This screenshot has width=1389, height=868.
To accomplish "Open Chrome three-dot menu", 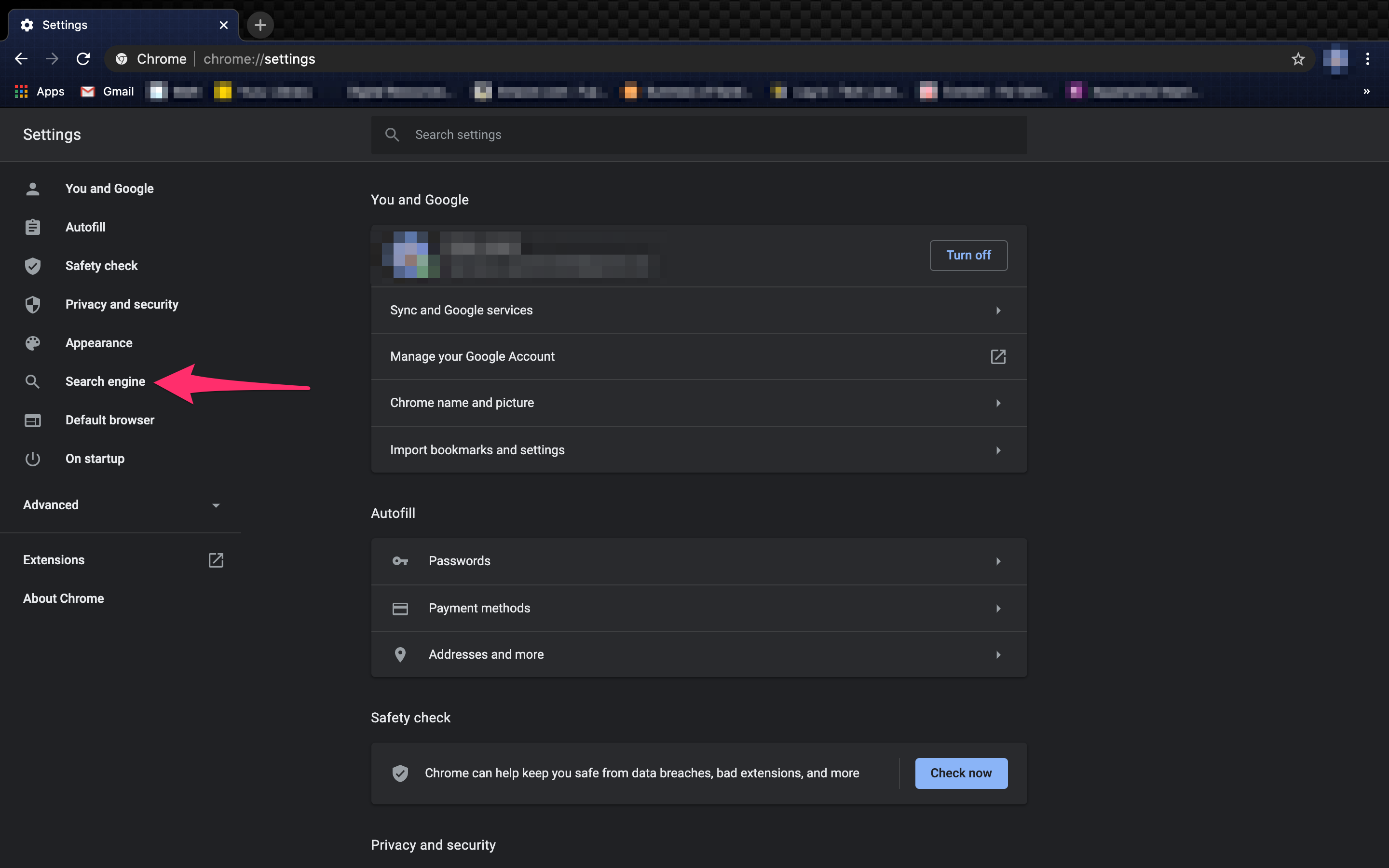I will click(x=1367, y=59).
